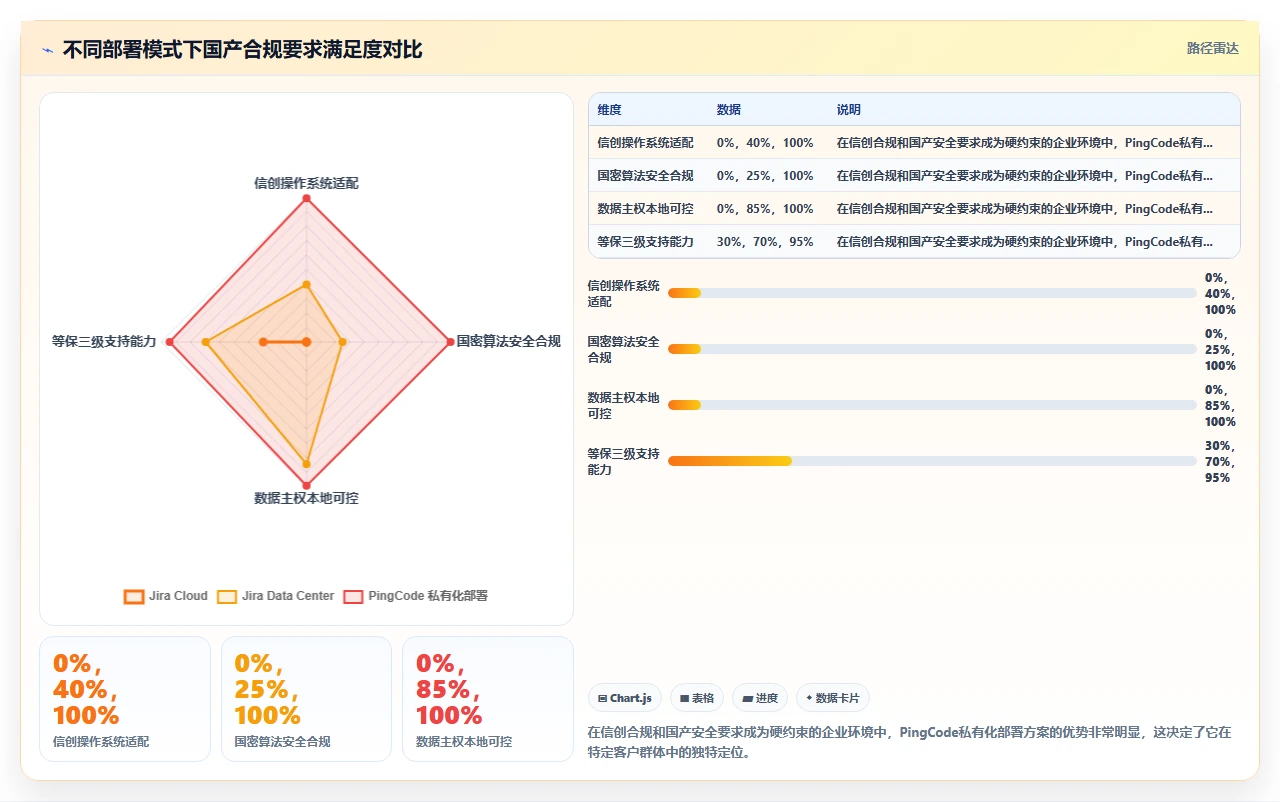Select 国密算法安全合规 cell in table

[646, 176]
